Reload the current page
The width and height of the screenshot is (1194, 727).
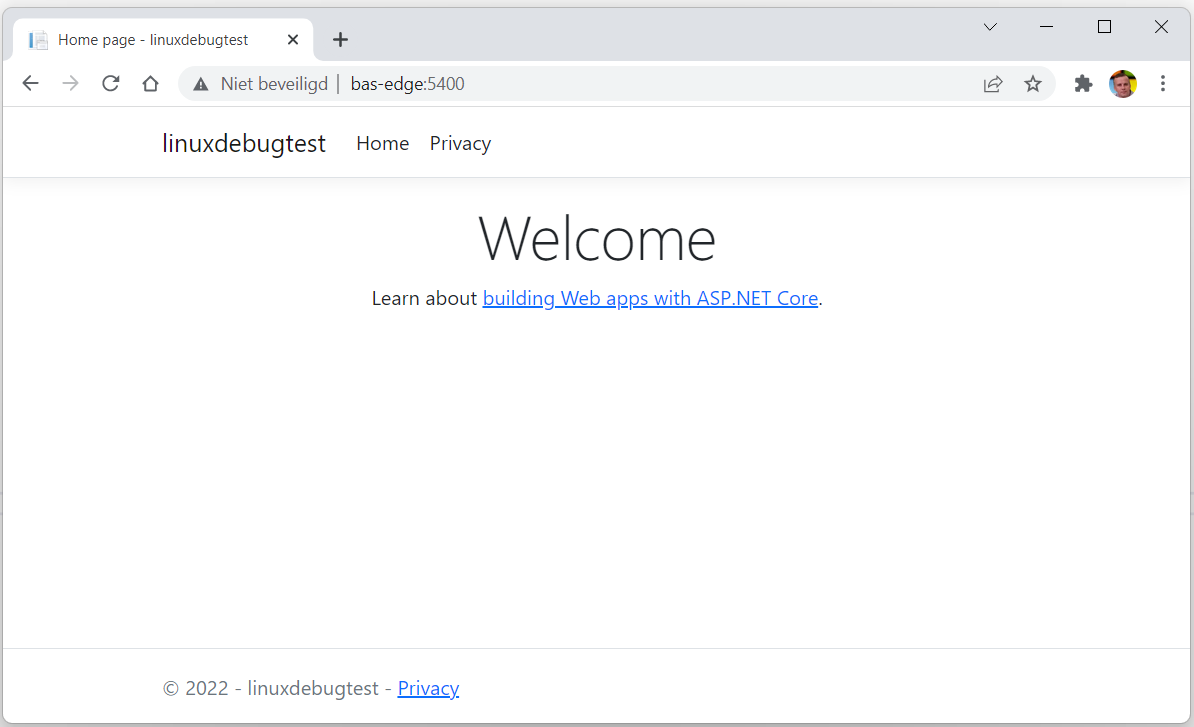[111, 84]
